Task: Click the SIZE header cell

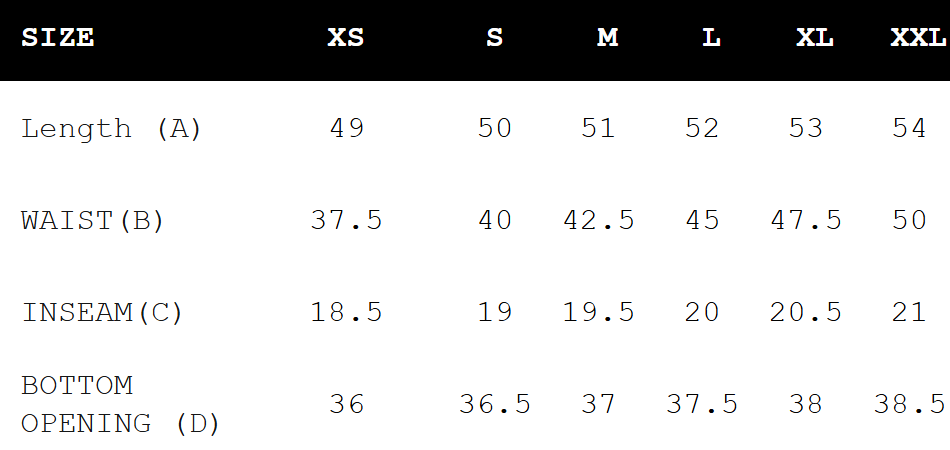Action: [58, 38]
